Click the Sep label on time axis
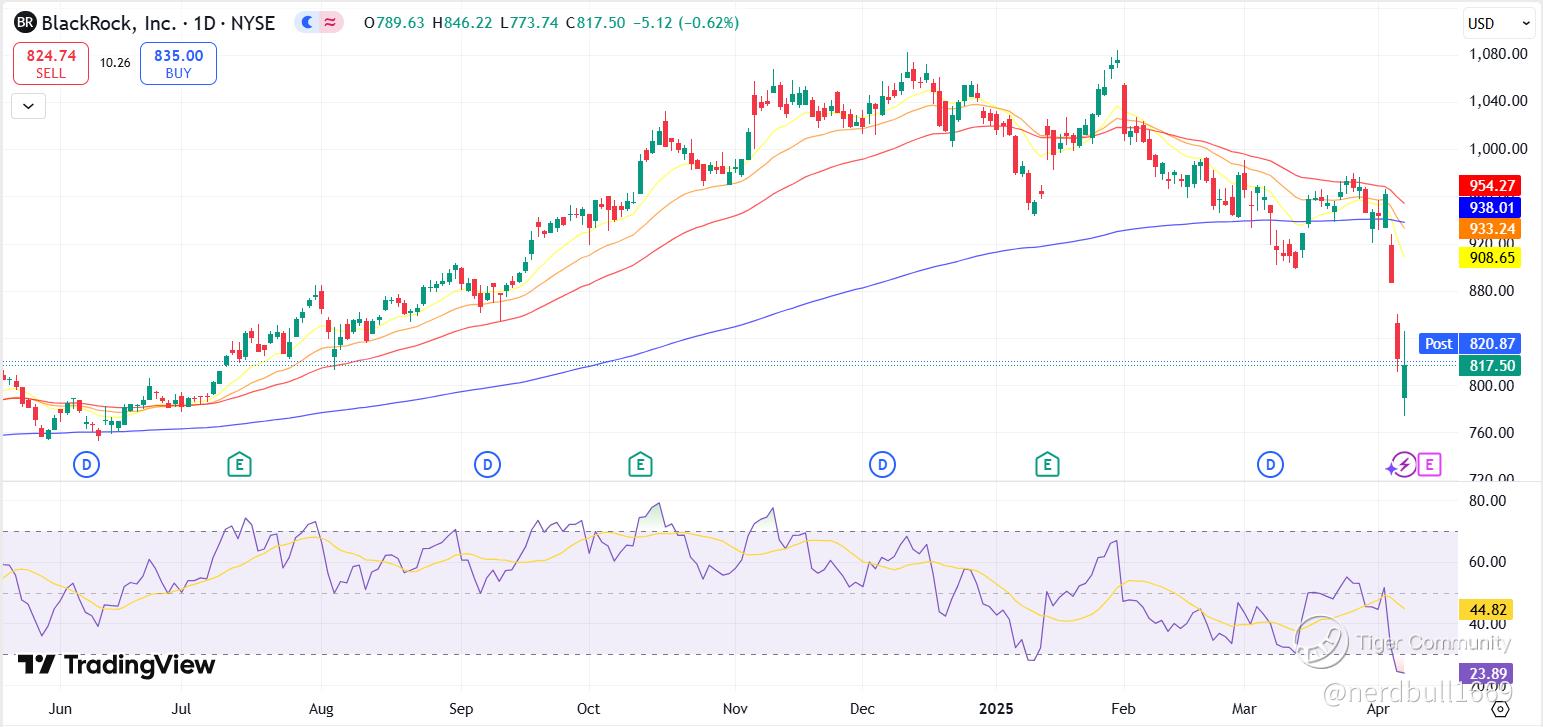 tap(460, 709)
